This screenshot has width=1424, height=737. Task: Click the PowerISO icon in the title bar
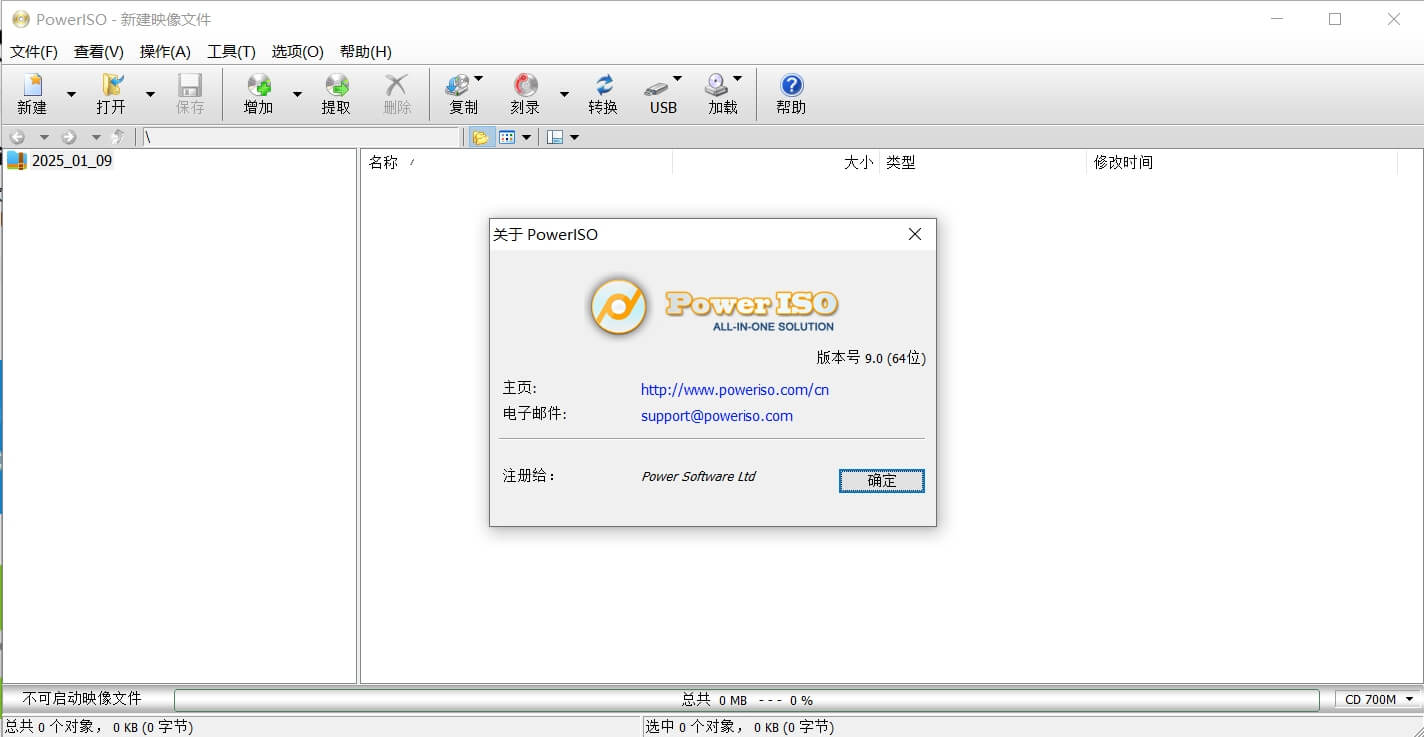(x=21, y=19)
